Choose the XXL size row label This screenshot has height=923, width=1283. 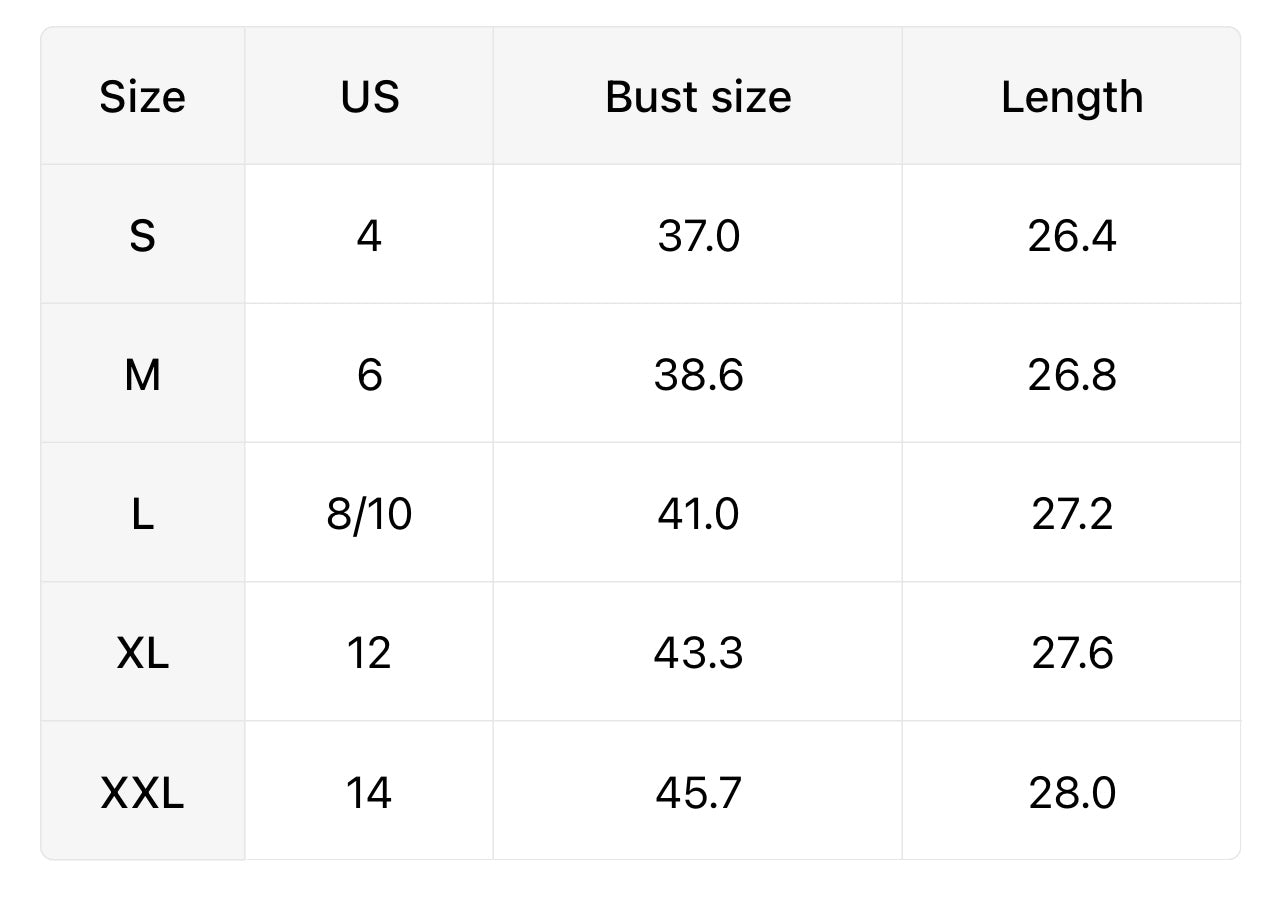[142, 793]
